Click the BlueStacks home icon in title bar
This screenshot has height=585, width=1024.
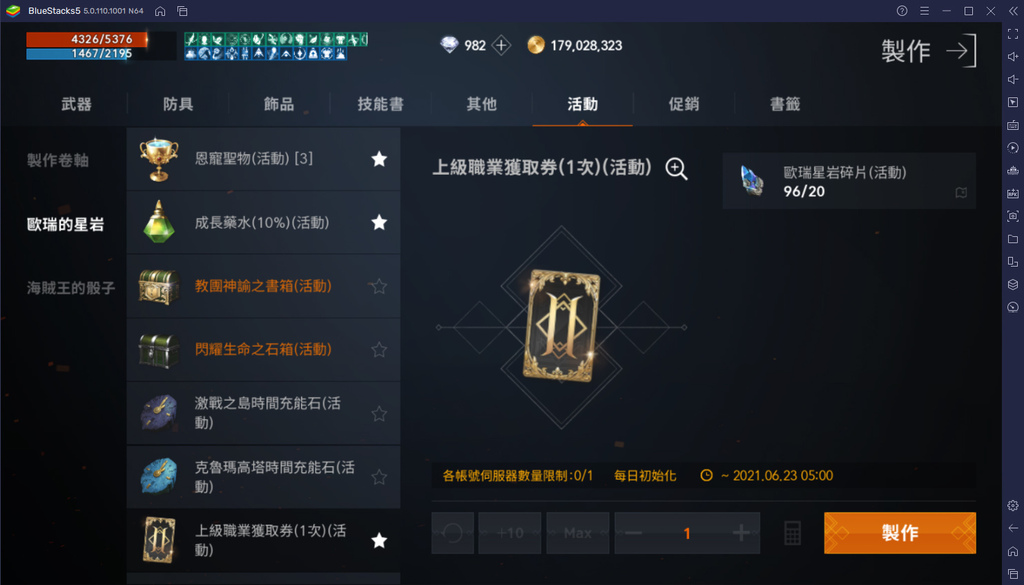[160, 11]
